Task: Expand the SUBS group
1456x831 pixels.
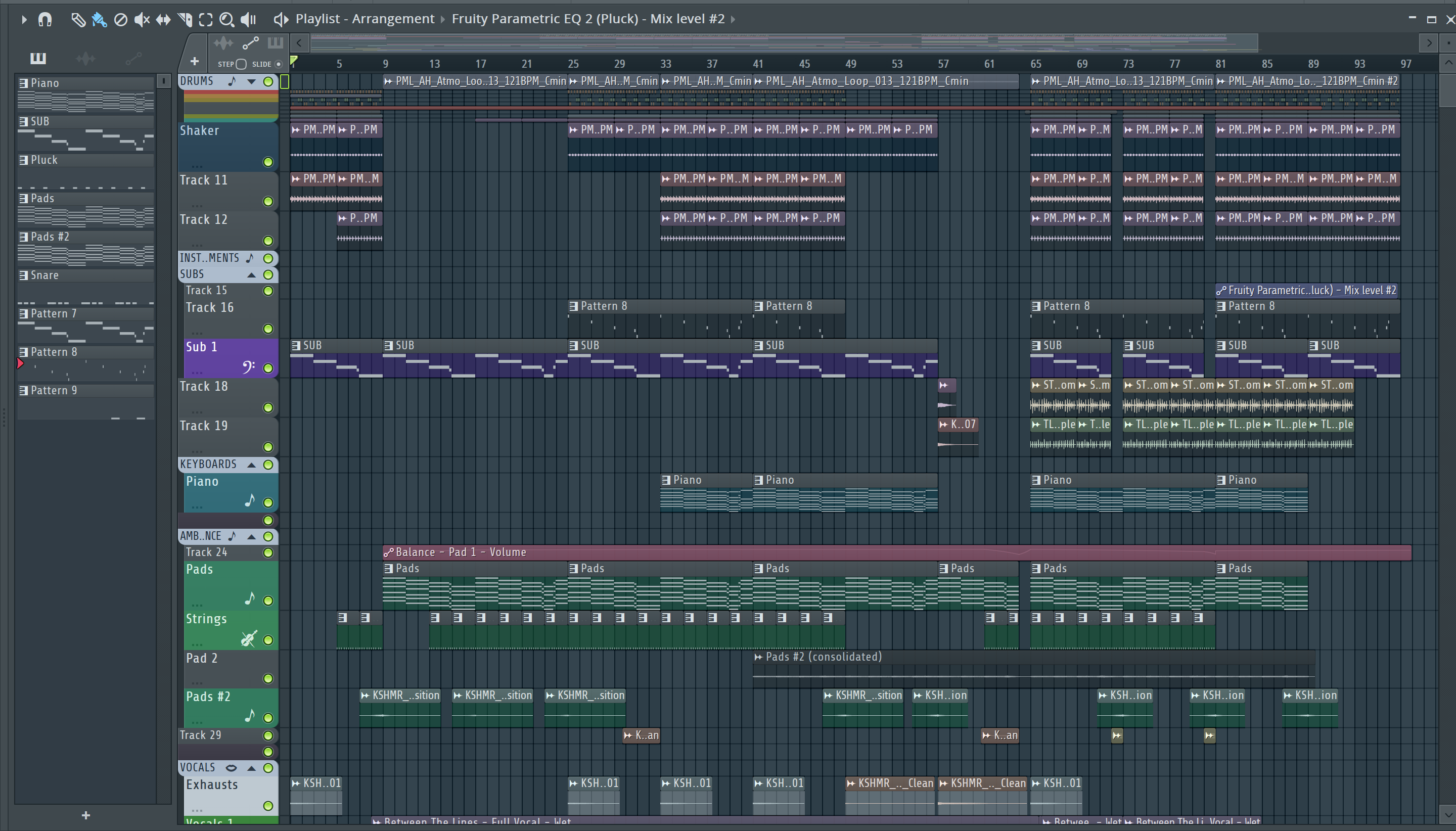Action: coord(251,275)
